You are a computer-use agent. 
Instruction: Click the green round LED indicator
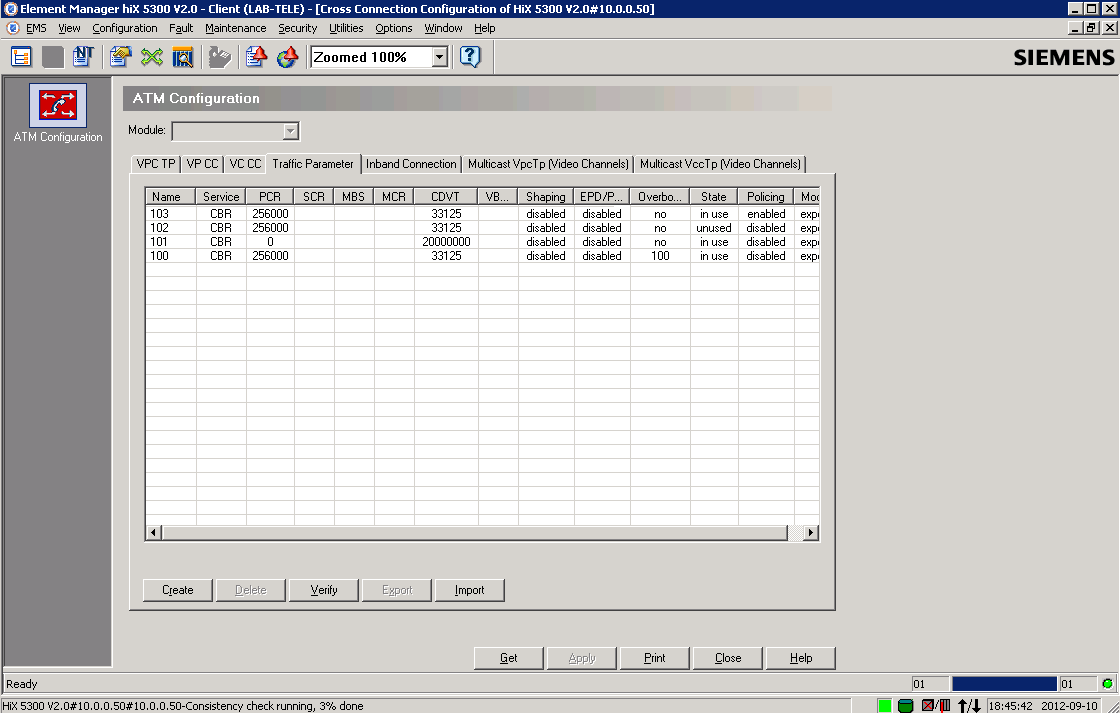pos(1107,684)
